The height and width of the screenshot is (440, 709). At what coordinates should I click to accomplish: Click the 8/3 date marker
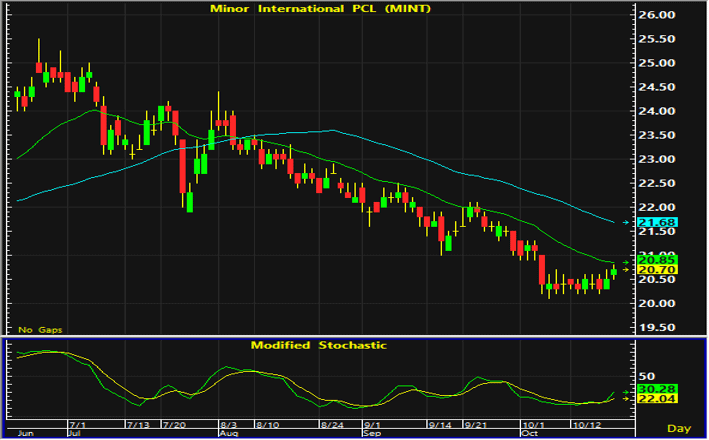coord(228,425)
